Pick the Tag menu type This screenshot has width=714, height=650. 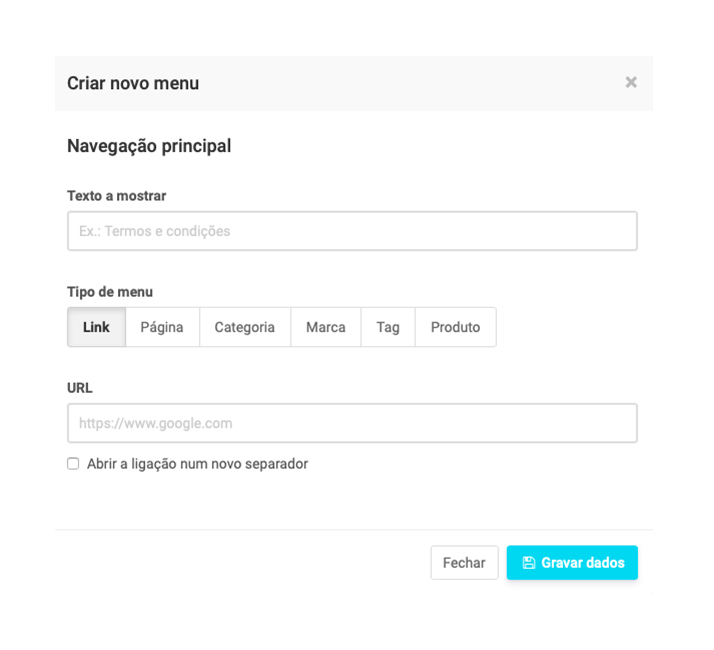(388, 327)
